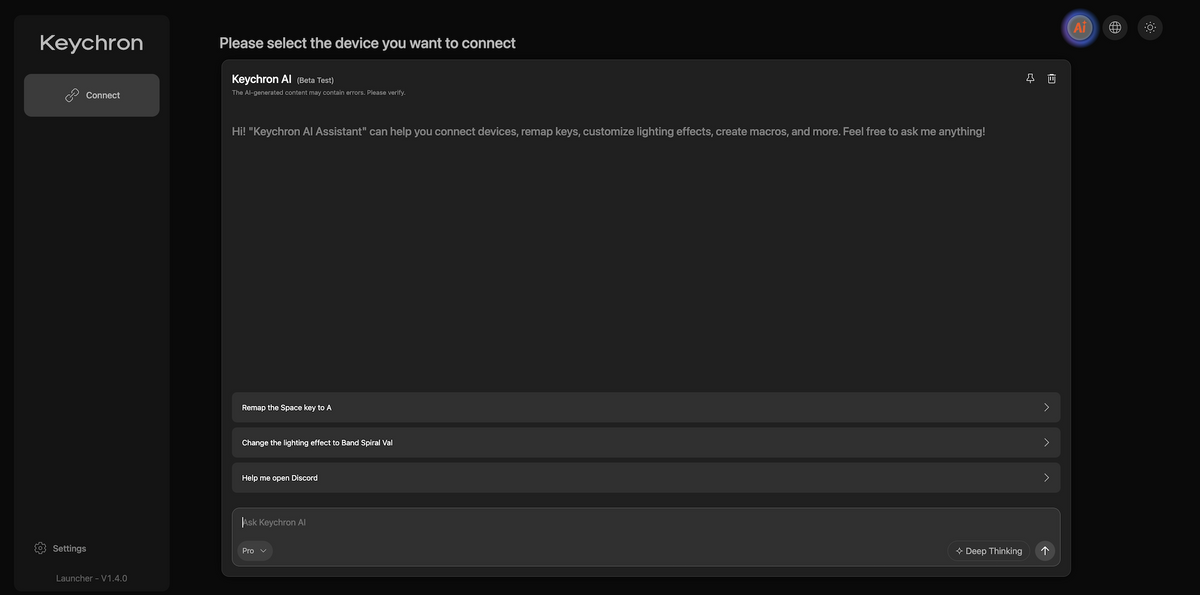Toggle light theme with sun icon
This screenshot has height=595, width=1200.
coord(1150,28)
